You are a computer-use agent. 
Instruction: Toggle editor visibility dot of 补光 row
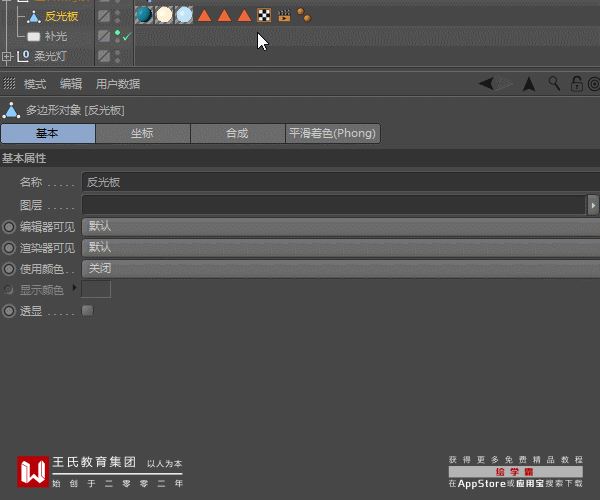(x=117, y=33)
